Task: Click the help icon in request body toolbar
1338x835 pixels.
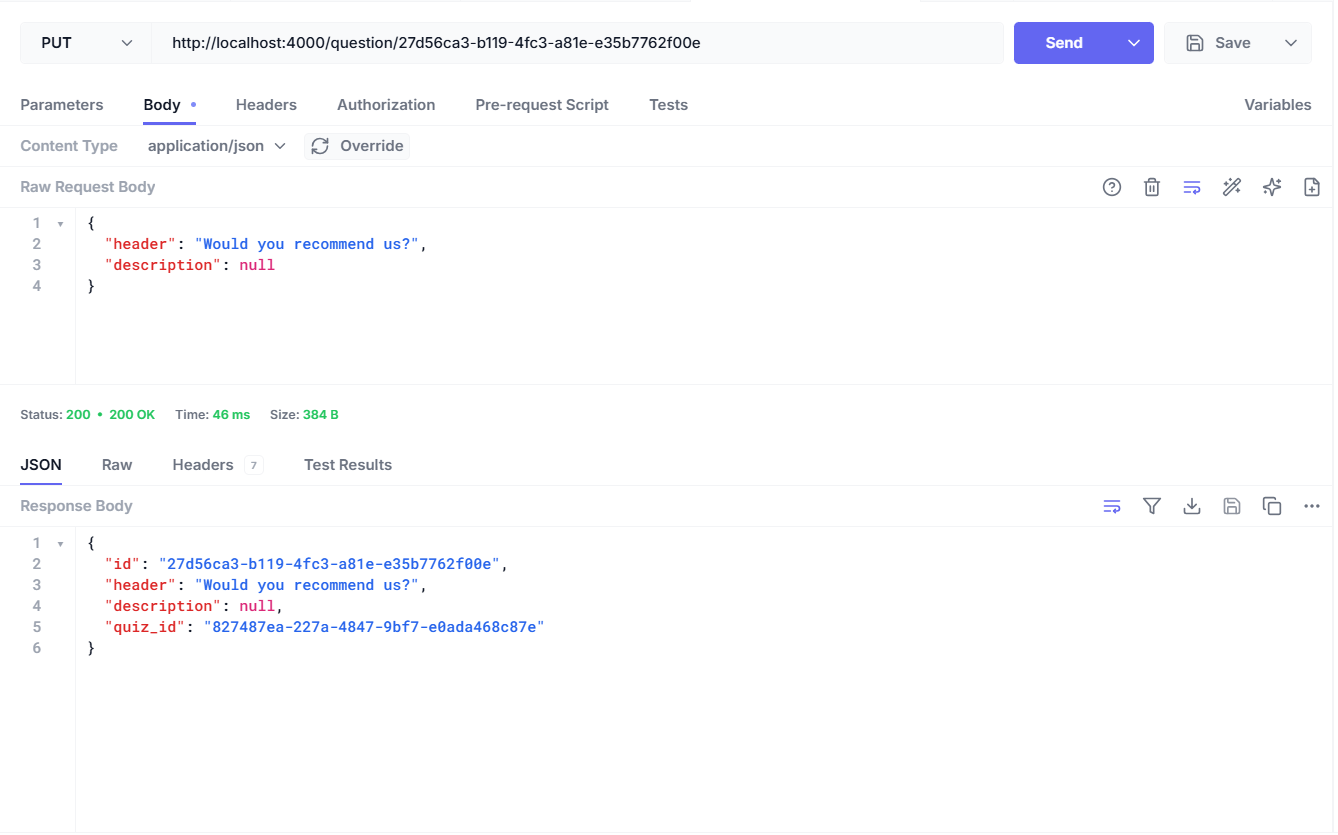Action: [x=1111, y=187]
